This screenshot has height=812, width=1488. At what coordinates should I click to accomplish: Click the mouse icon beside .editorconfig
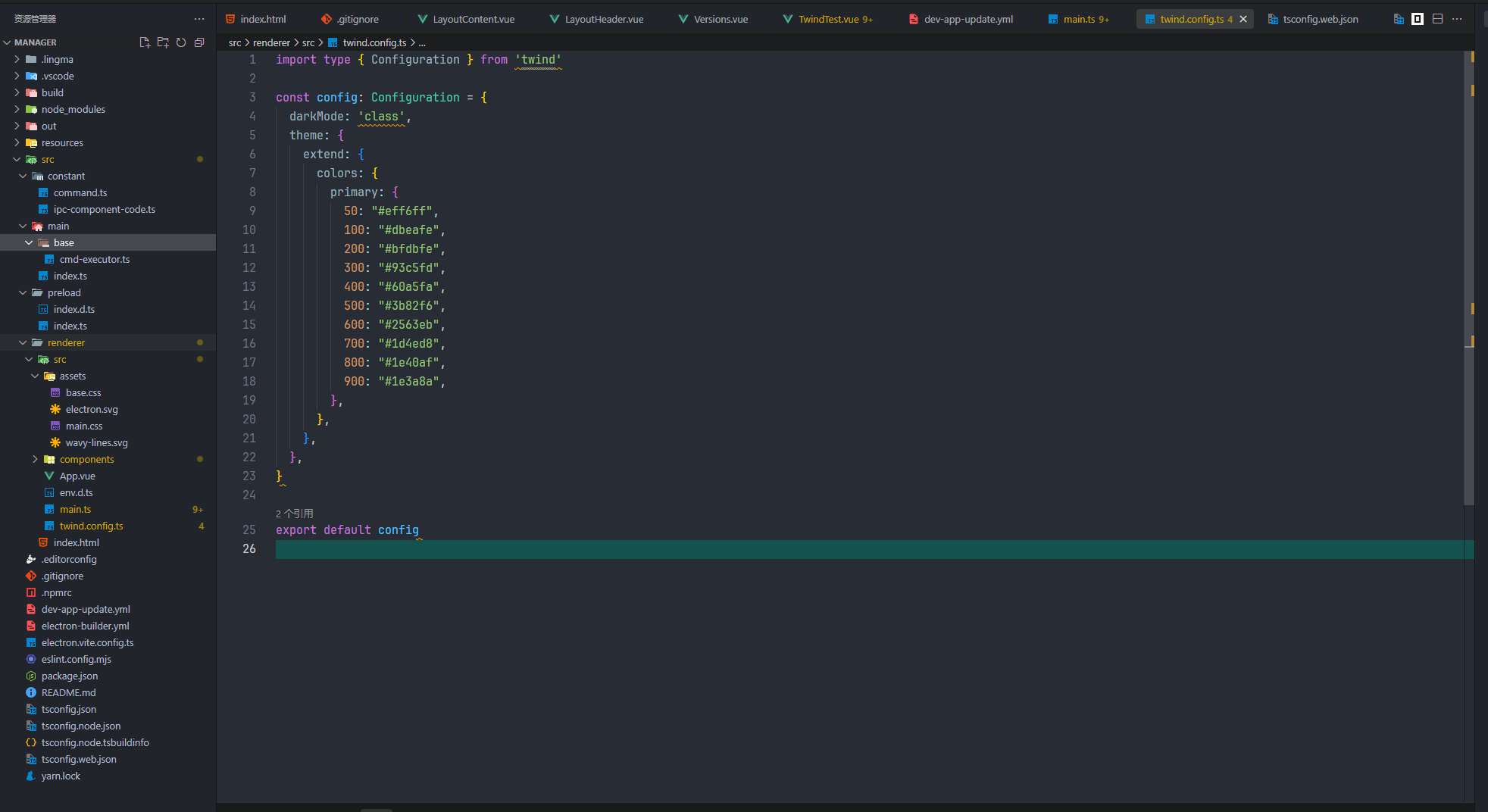tap(31, 559)
